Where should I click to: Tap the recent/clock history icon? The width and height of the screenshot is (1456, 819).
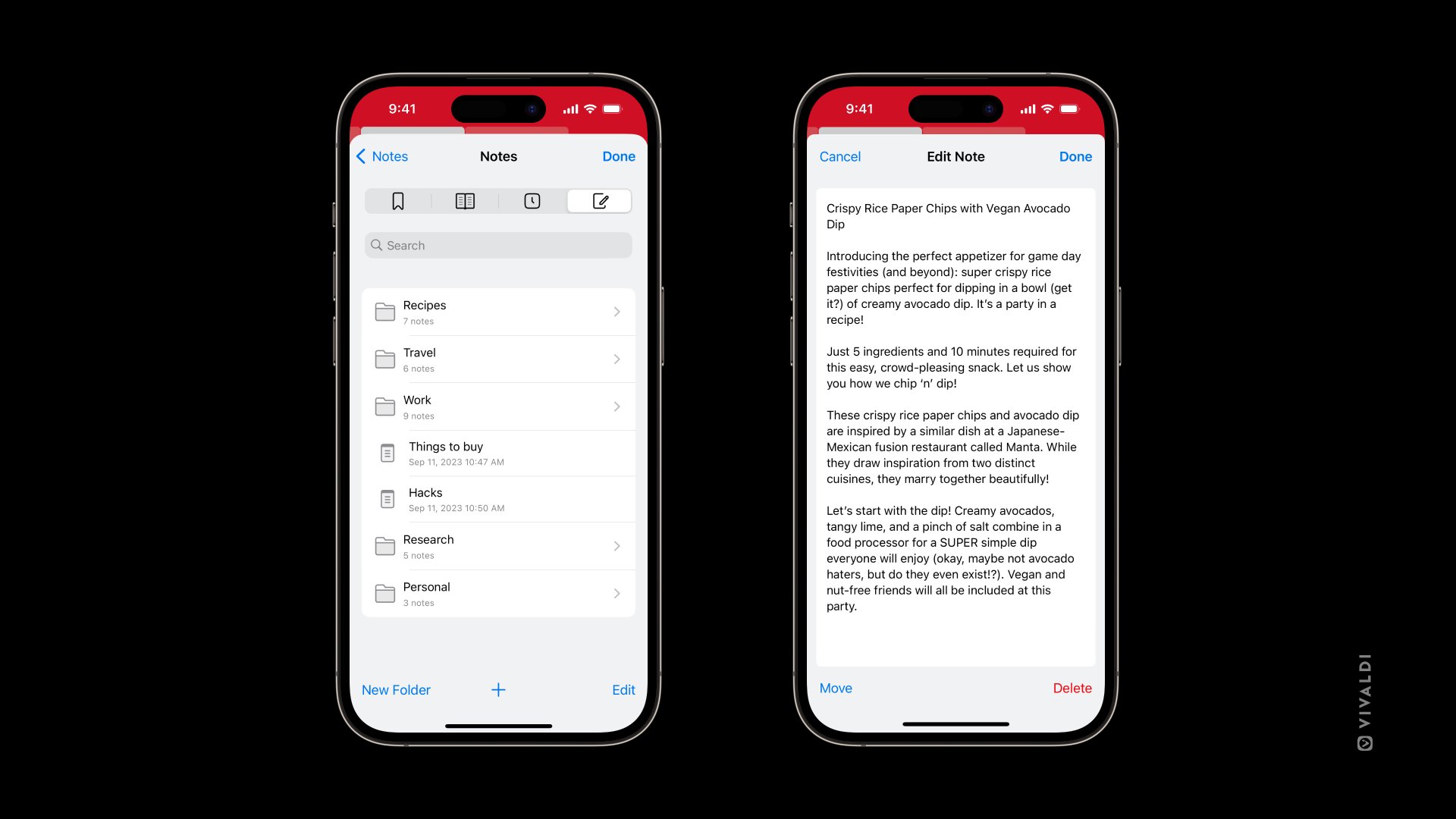531,201
